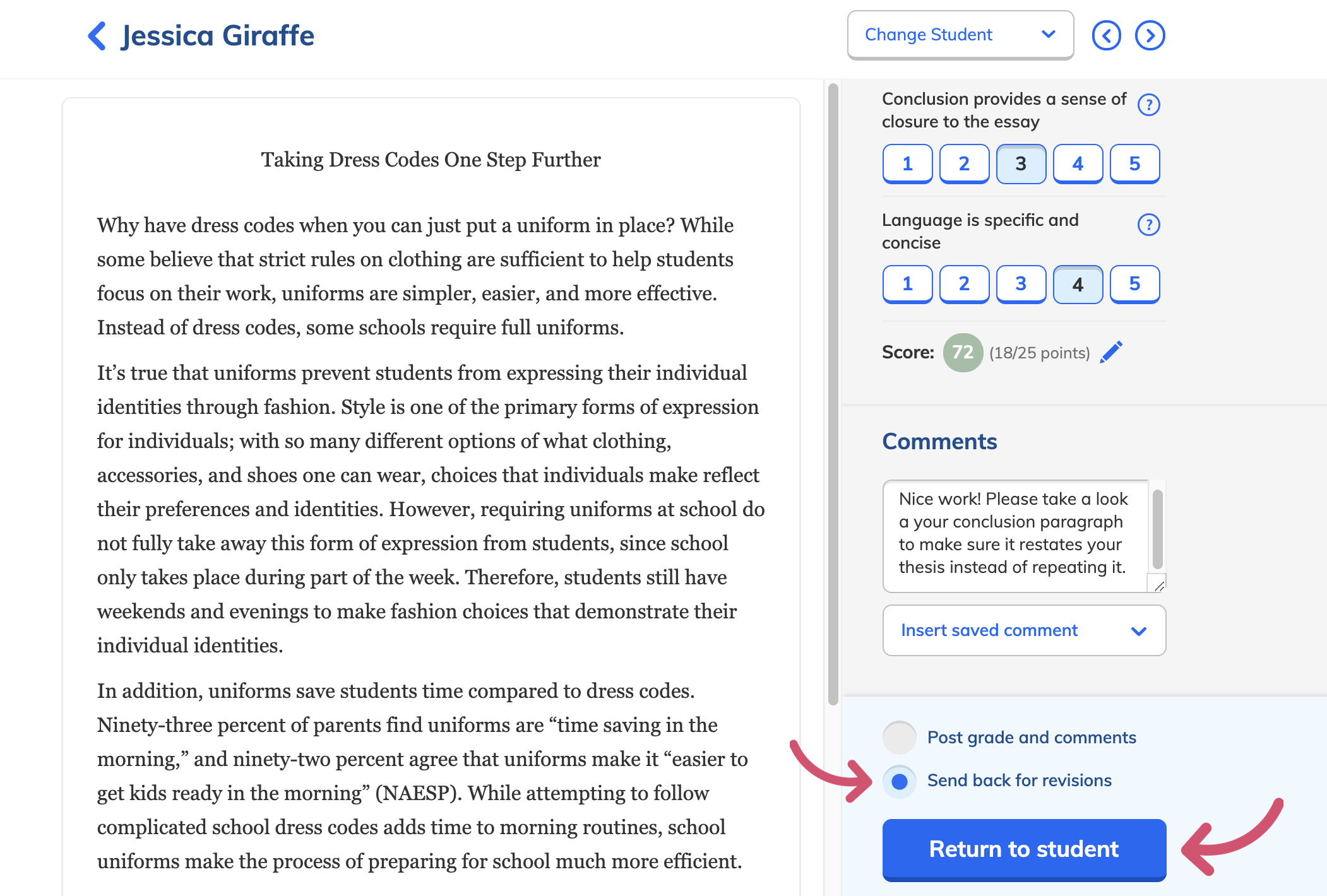The height and width of the screenshot is (896, 1327).
Task: Click the back chevron beside Jessica Giraffe
Action: point(97,36)
